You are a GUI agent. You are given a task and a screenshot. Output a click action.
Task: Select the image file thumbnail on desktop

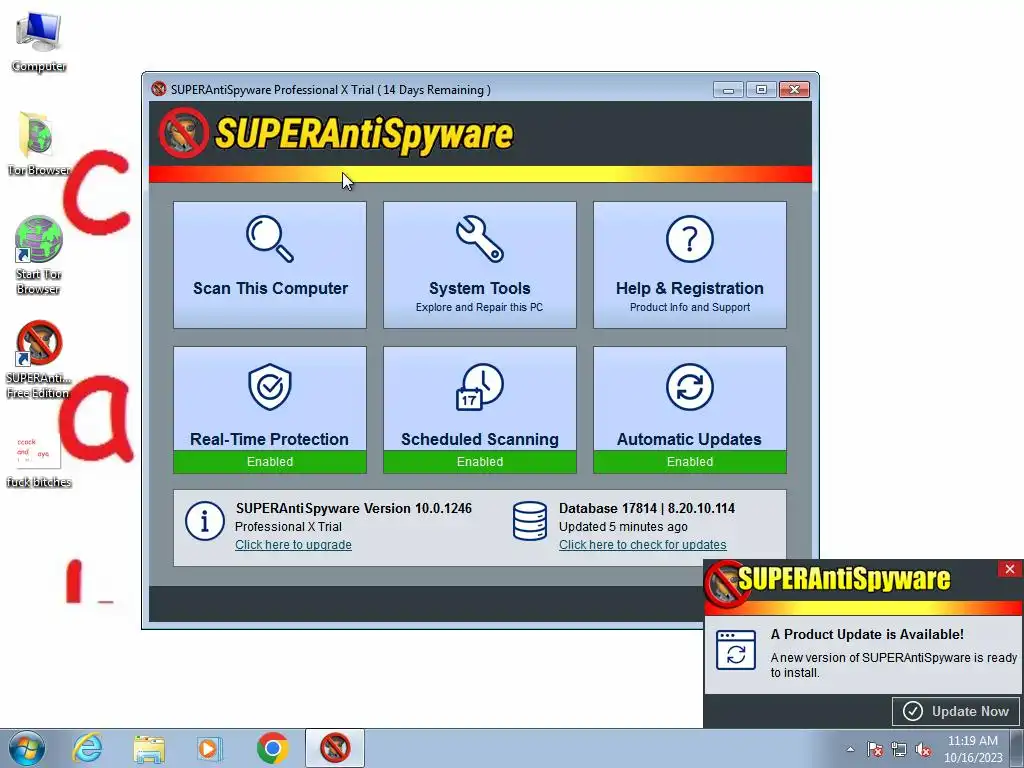pos(39,452)
